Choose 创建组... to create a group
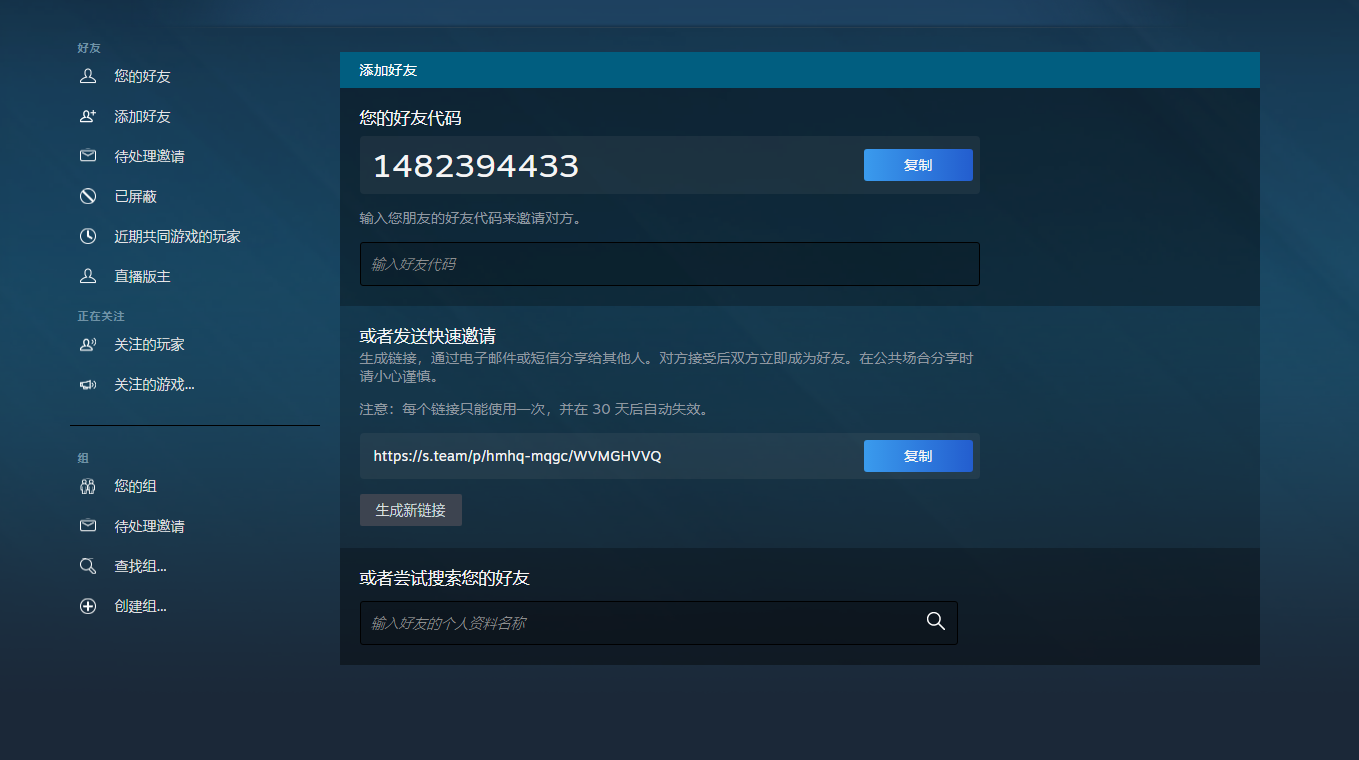Screen dimensions: 1359x760 pyautogui.click(x=140, y=606)
